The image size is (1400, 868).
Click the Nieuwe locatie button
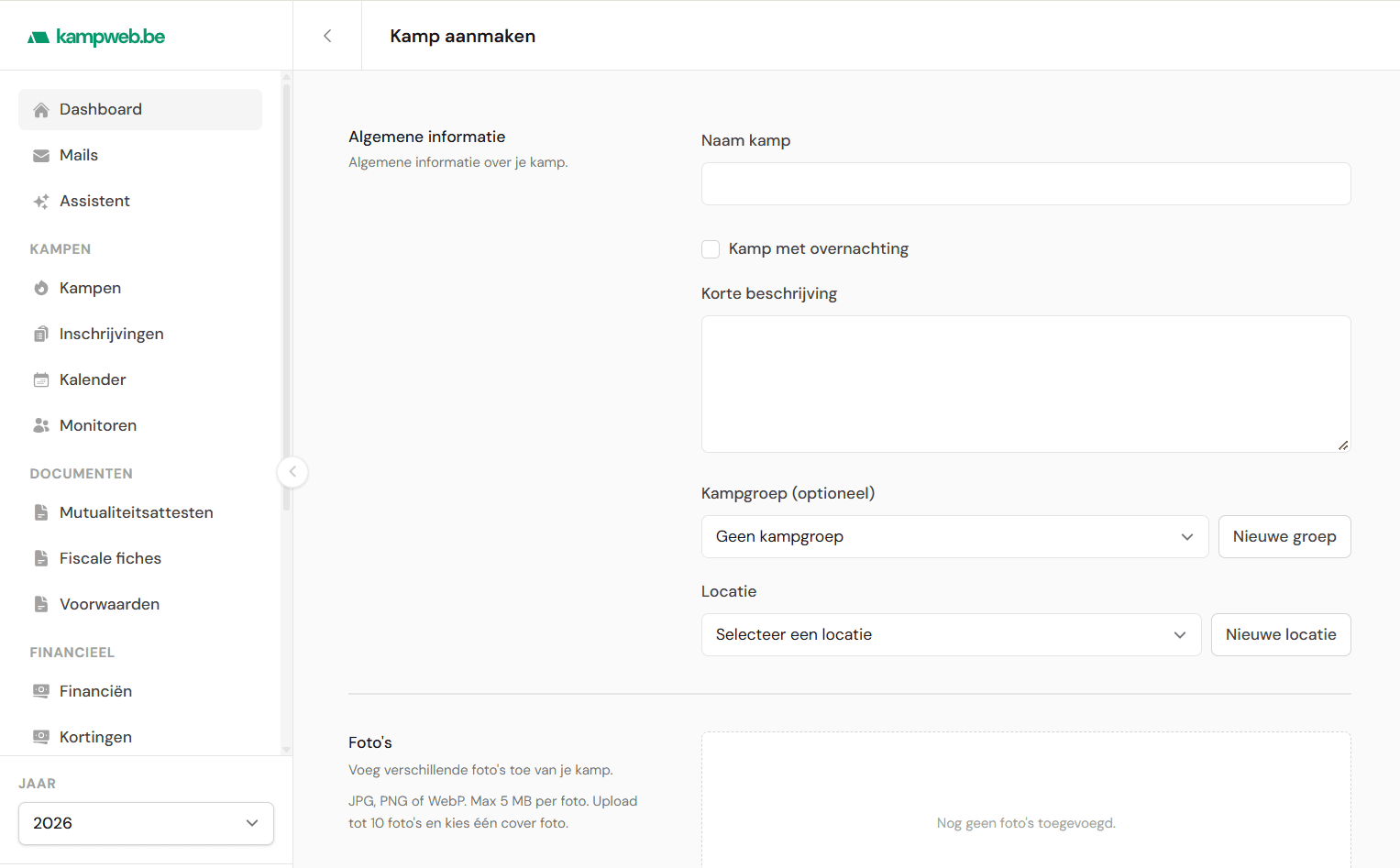(x=1281, y=635)
